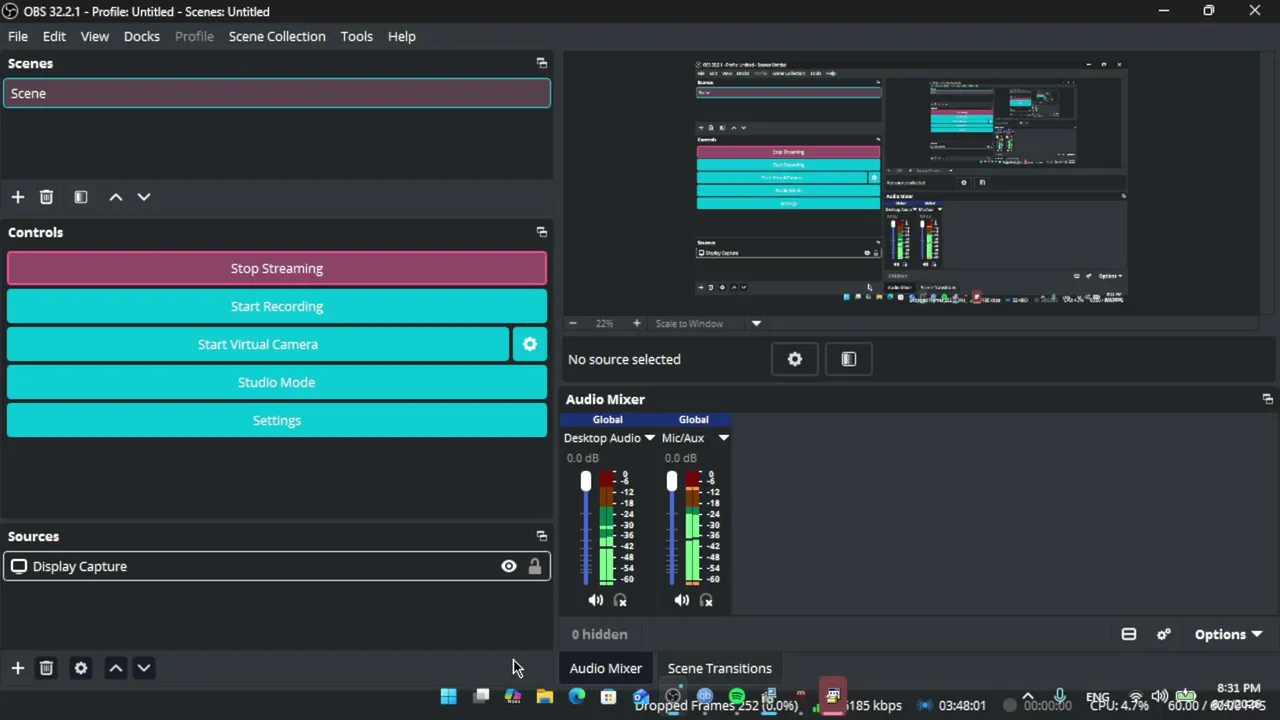Adjust the Mic/Aux volume slider
1280x720 pixels.
pos(672,482)
